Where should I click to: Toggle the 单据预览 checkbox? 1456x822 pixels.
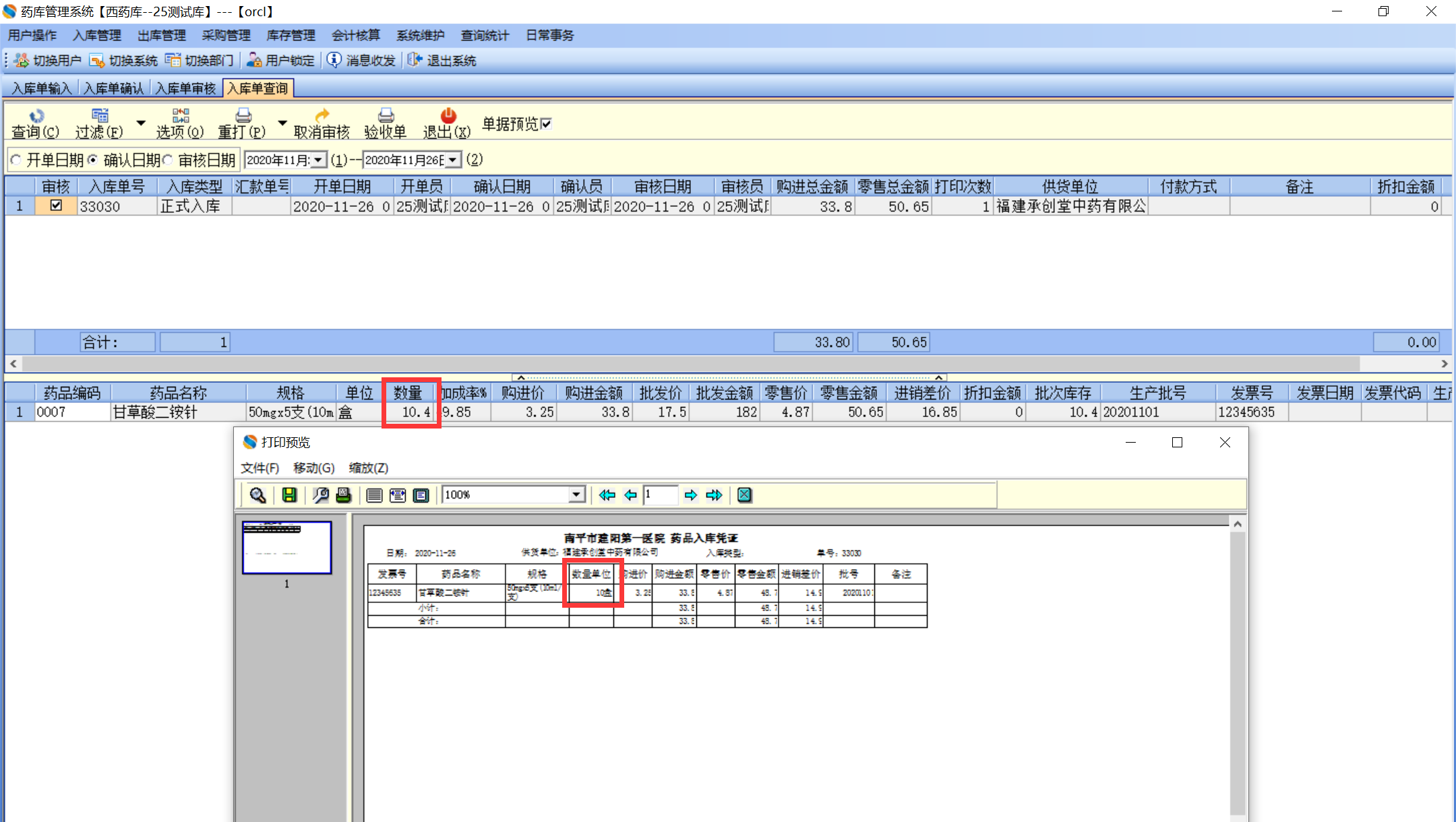point(546,124)
